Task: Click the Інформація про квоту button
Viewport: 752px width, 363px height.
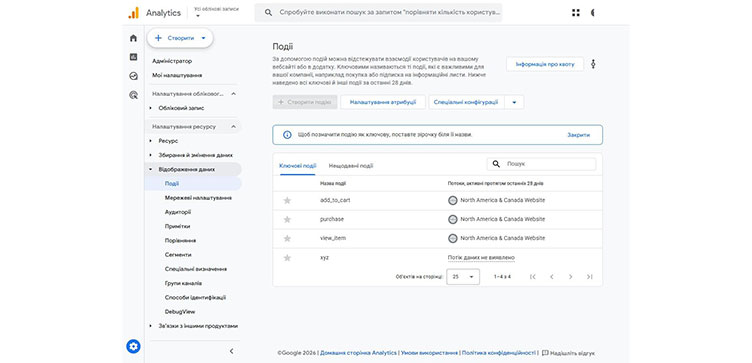Action: point(545,64)
